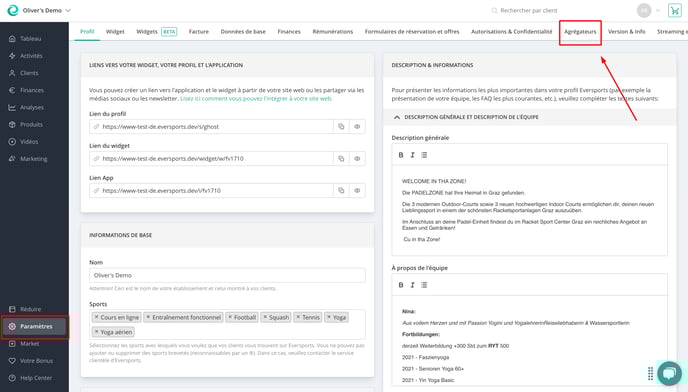The width and height of the screenshot is (688, 392).
Task: Remove the Yoga aérien sport tag
Action: [x=97, y=332]
